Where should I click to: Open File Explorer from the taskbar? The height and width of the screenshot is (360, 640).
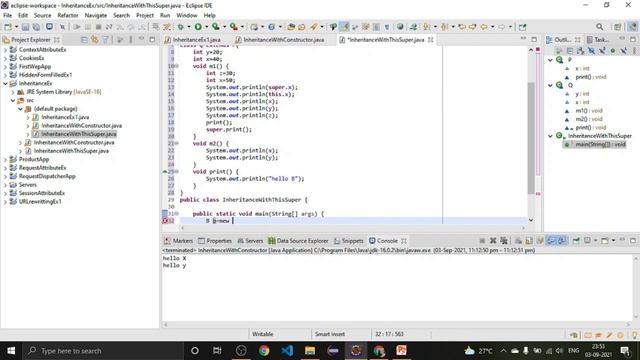pos(310,351)
